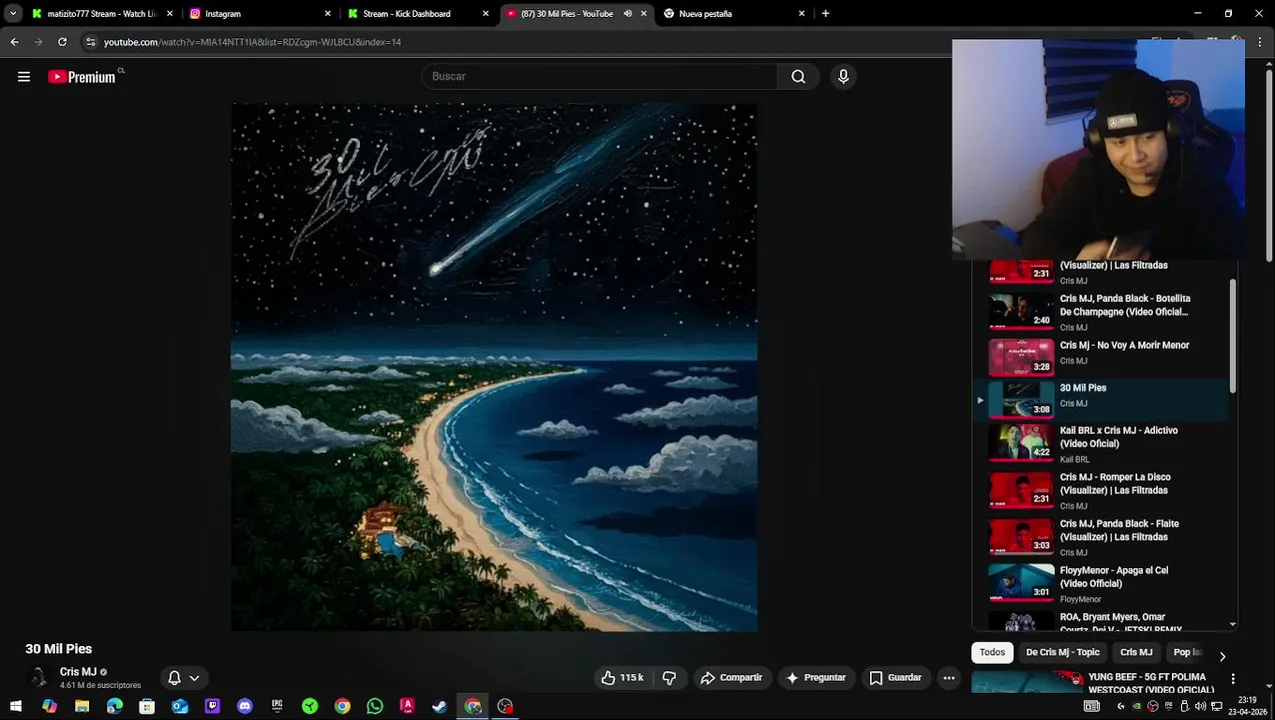Screen dimensions: 1275x720
Task: Reload the YouTube page
Action: pyautogui.click(x=62, y=42)
